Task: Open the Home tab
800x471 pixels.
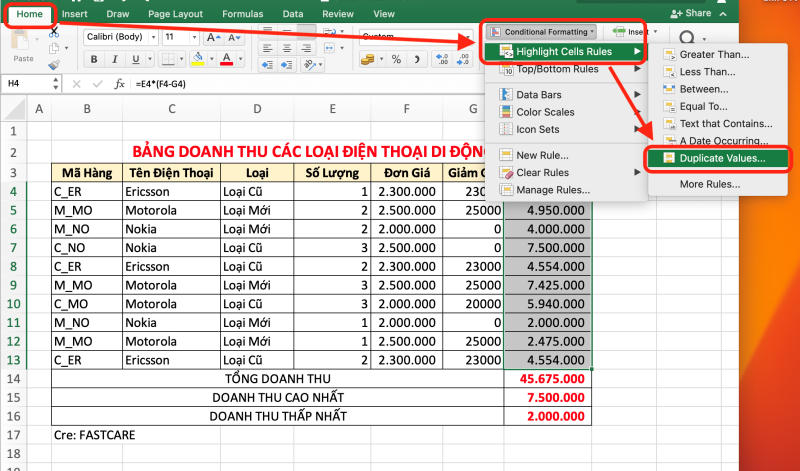Action: coord(29,14)
